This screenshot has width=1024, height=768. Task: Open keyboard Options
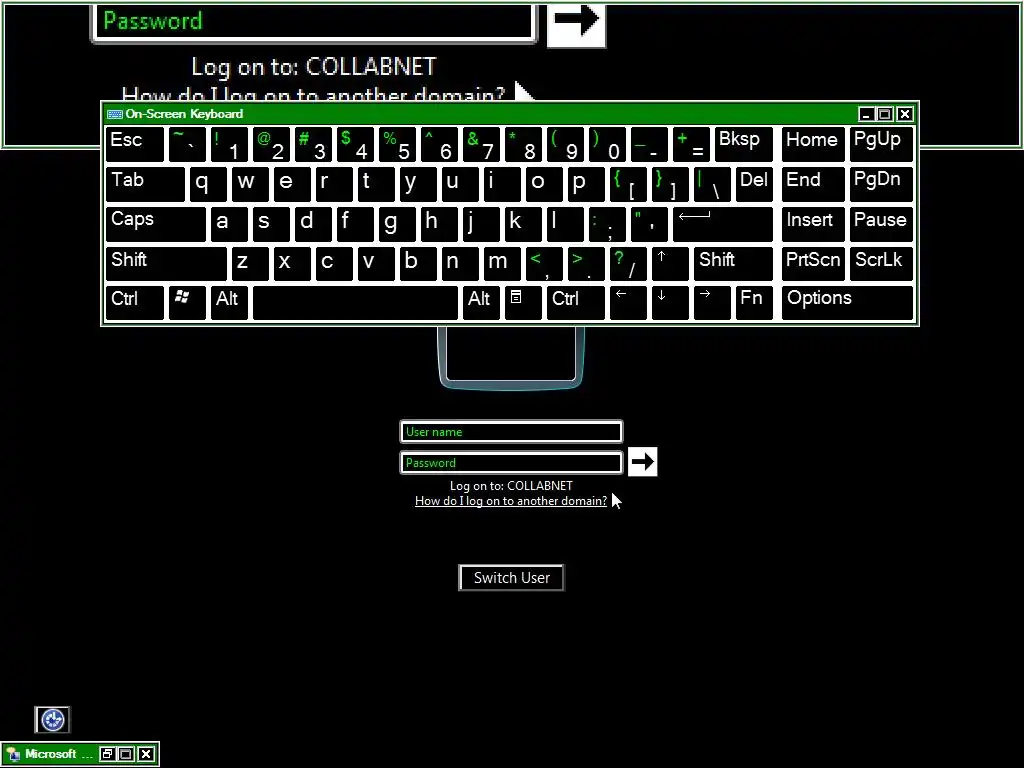coord(847,303)
